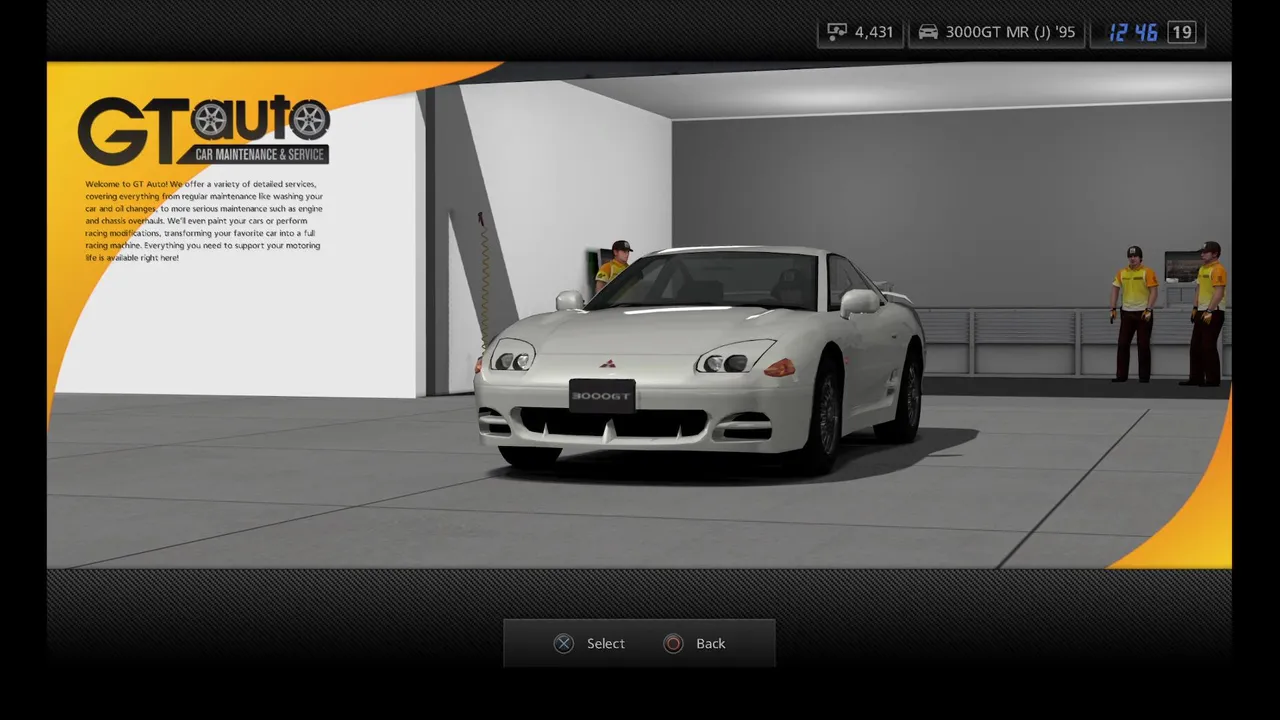1280x720 pixels.
Task: Click the GT Auto logo
Action: [x=204, y=130]
